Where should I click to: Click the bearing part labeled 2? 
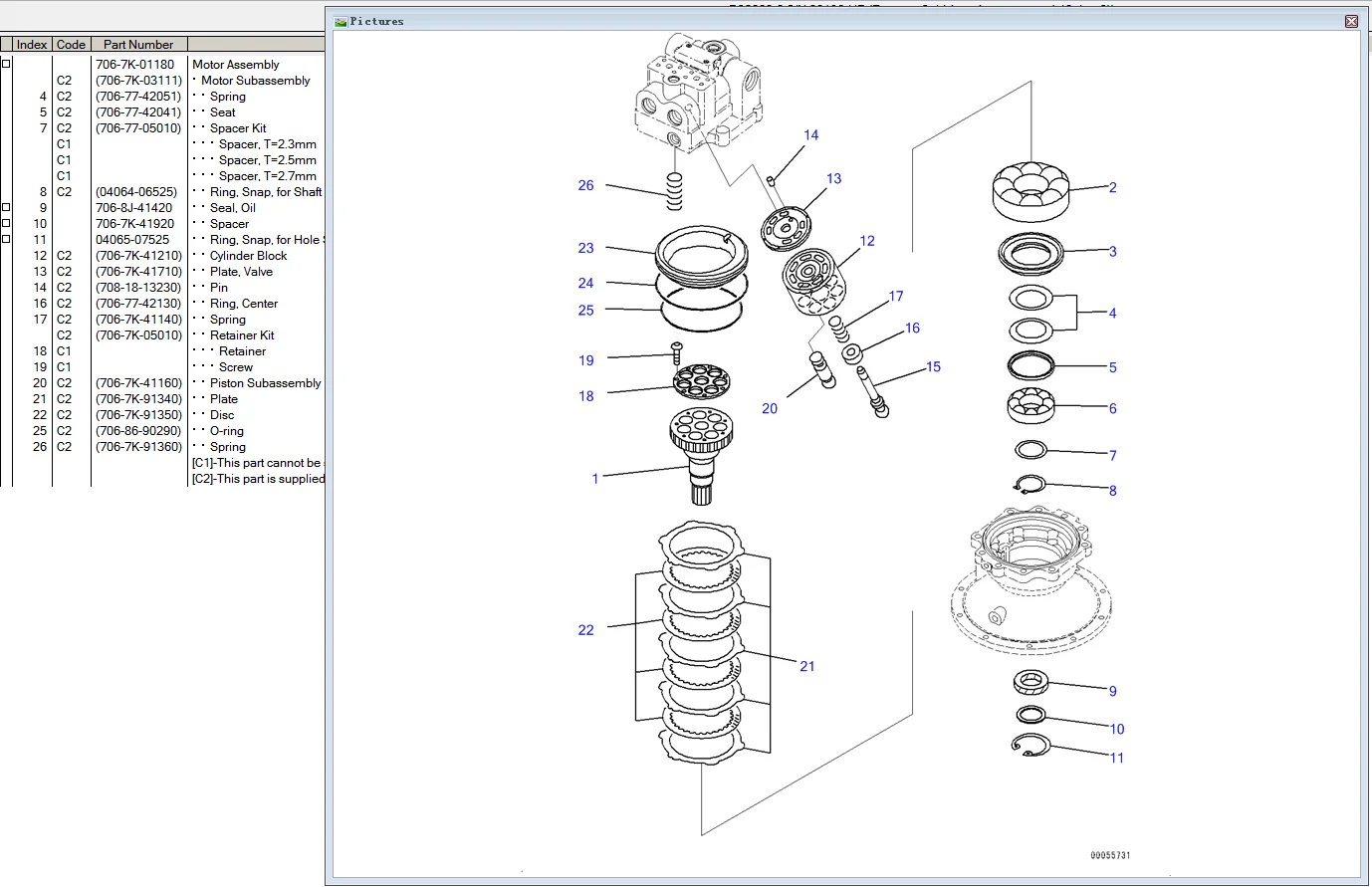click(1030, 190)
